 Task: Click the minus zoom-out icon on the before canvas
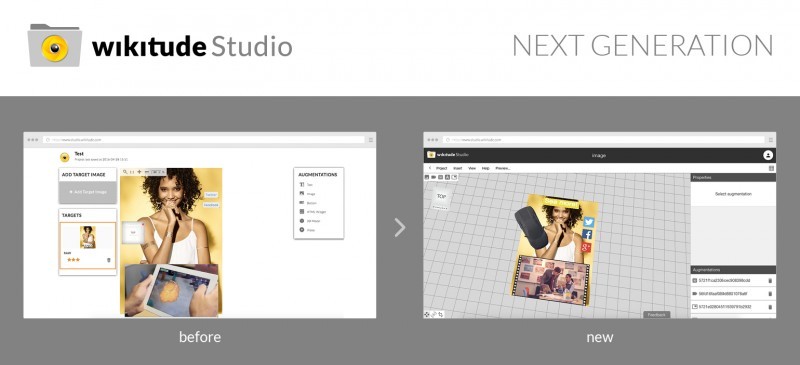click(x=147, y=172)
